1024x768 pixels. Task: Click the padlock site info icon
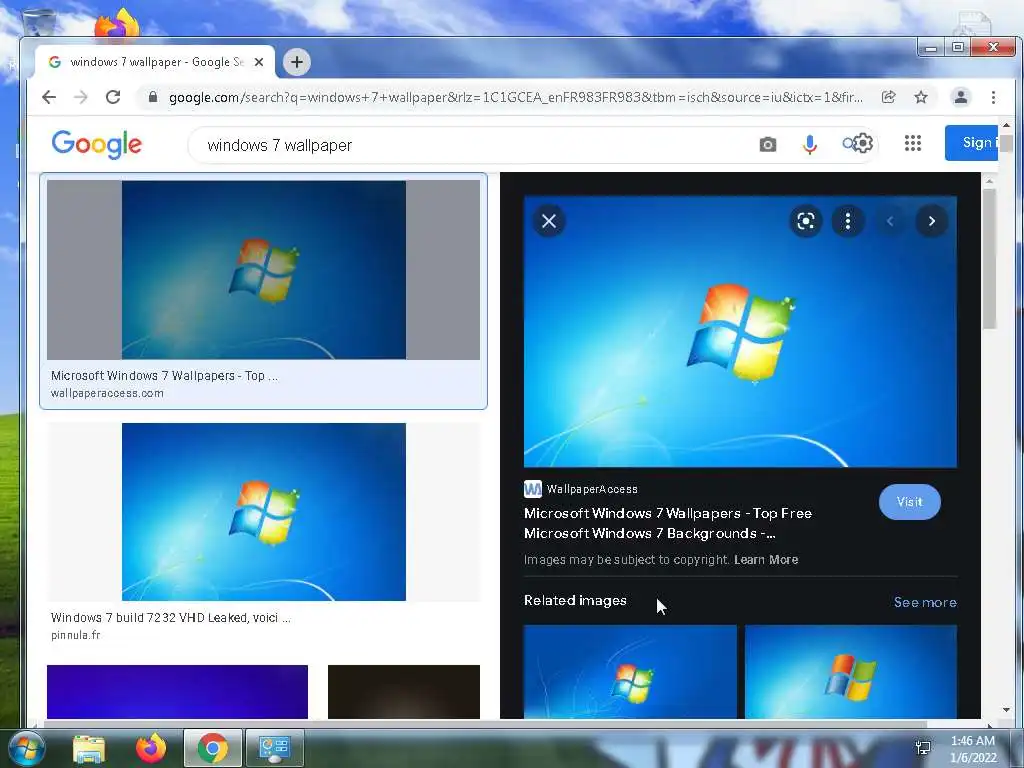[153, 97]
